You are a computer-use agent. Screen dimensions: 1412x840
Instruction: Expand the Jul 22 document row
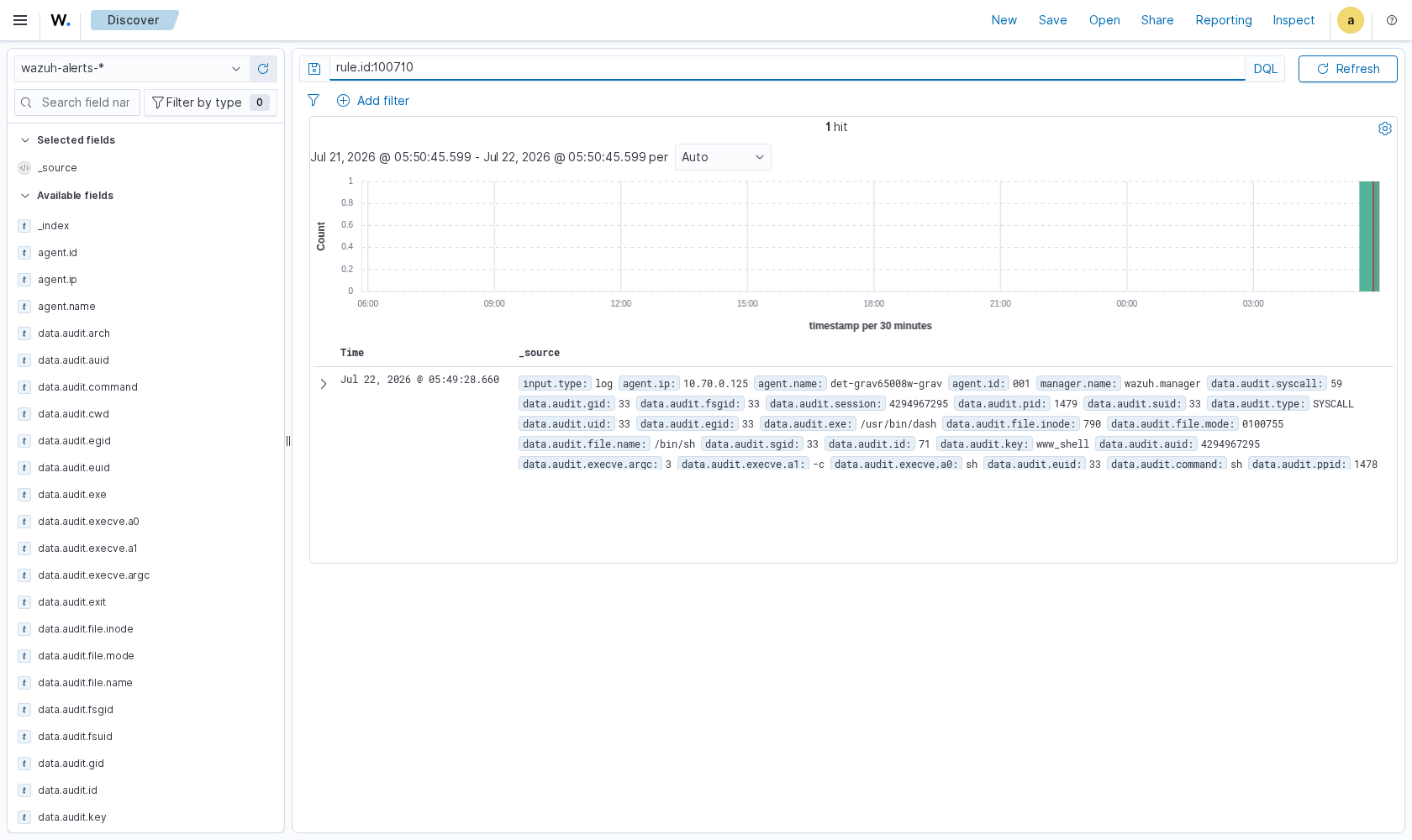coord(324,384)
